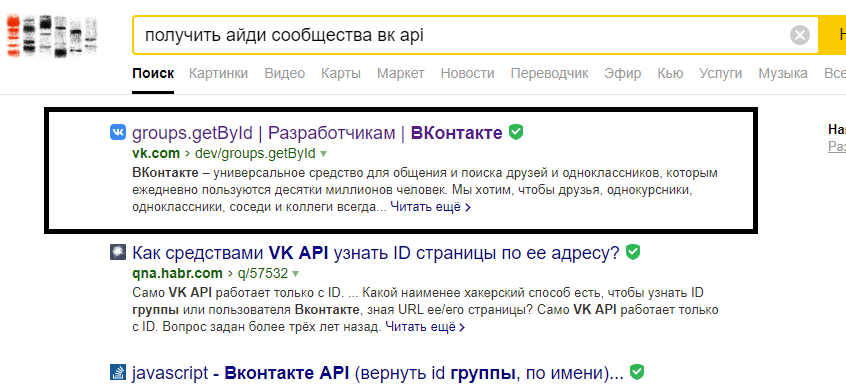Click the VK favicon next to groups.getById result
The width and height of the screenshot is (846, 384).
click(118, 132)
